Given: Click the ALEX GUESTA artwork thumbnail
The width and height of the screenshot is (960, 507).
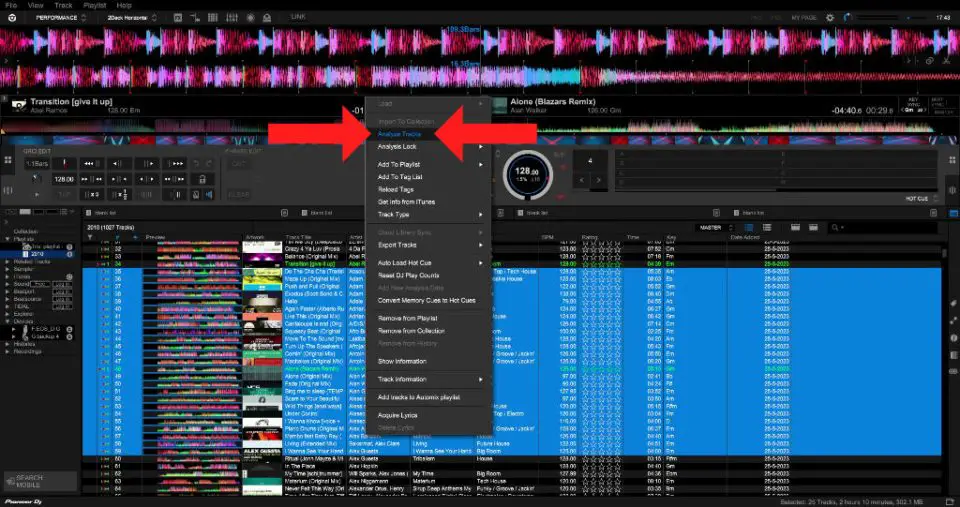Looking at the screenshot, I should click(x=262, y=455).
